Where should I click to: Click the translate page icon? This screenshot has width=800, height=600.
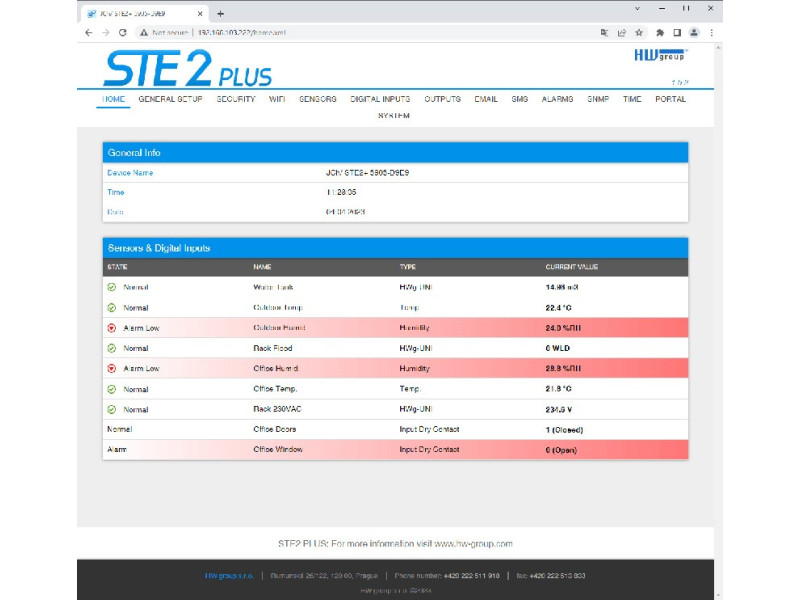pyautogui.click(x=604, y=33)
